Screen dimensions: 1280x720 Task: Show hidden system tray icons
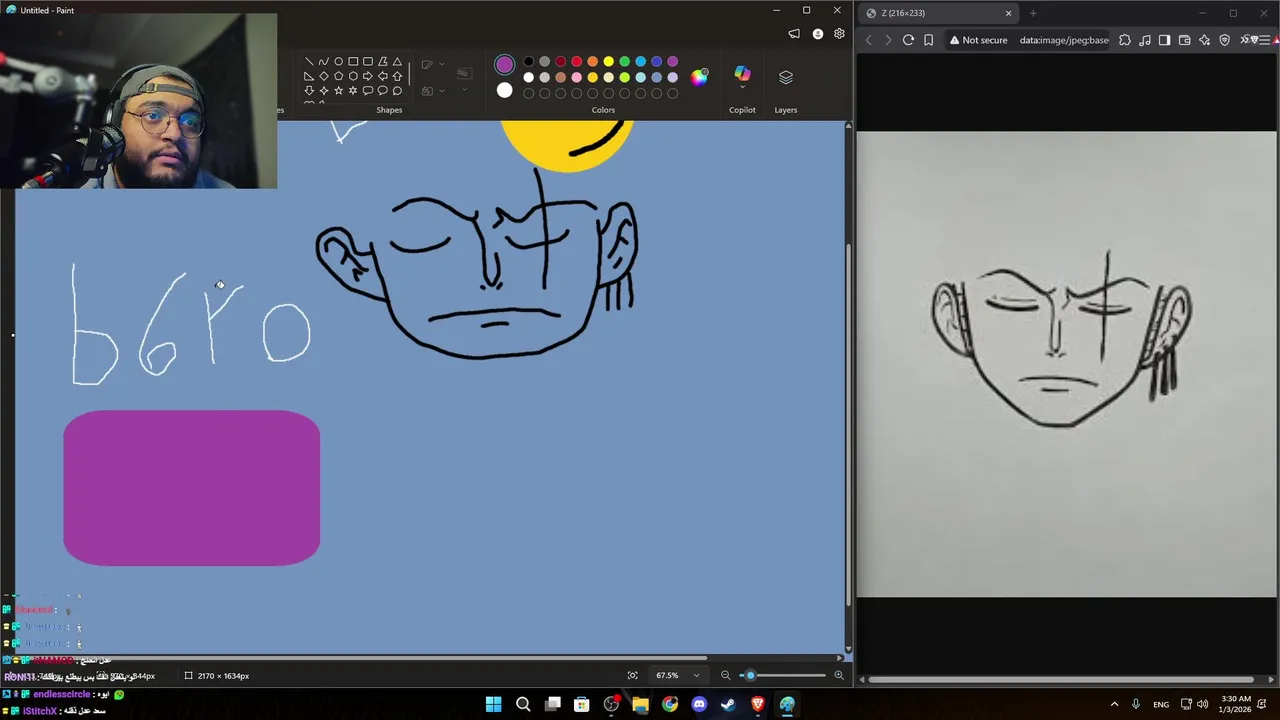(x=1114, y=704)
